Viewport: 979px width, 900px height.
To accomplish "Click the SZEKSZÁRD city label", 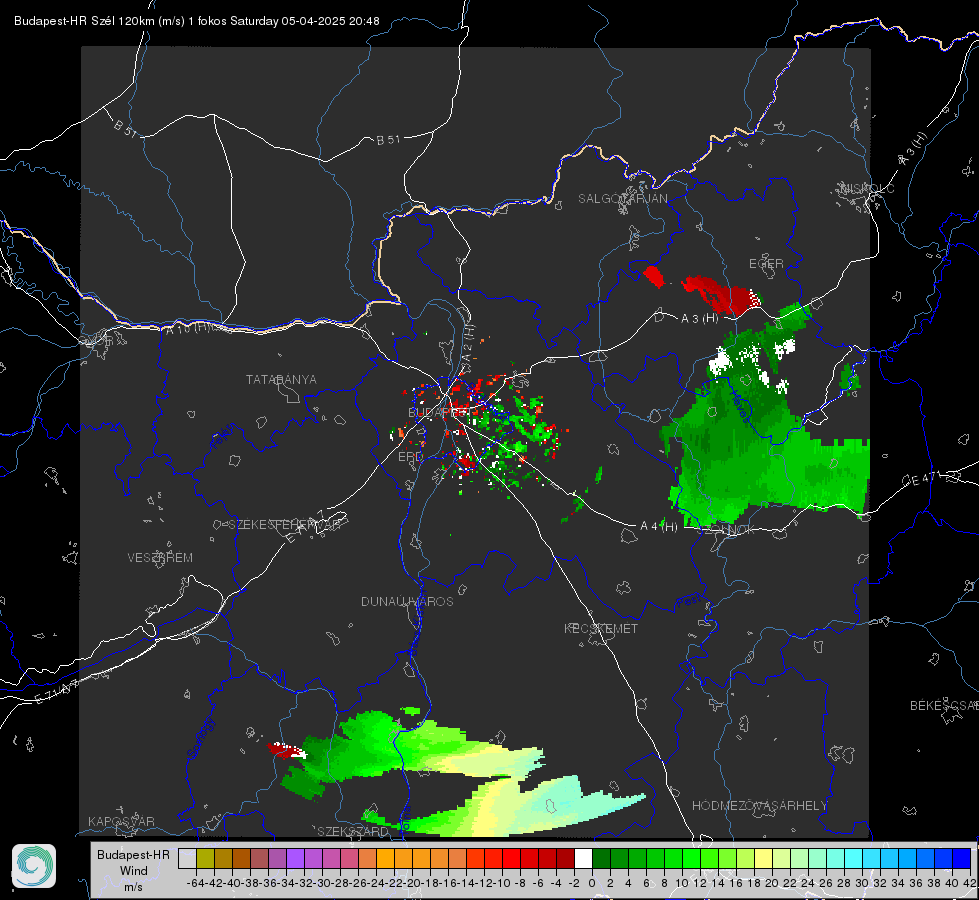I will (x=353, y=831).
